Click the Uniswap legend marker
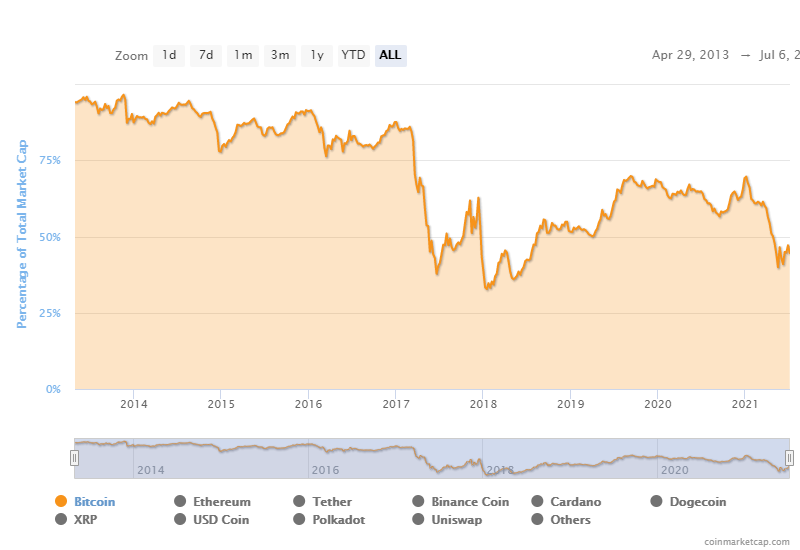The image size is (800, 550). click(419, 520)
